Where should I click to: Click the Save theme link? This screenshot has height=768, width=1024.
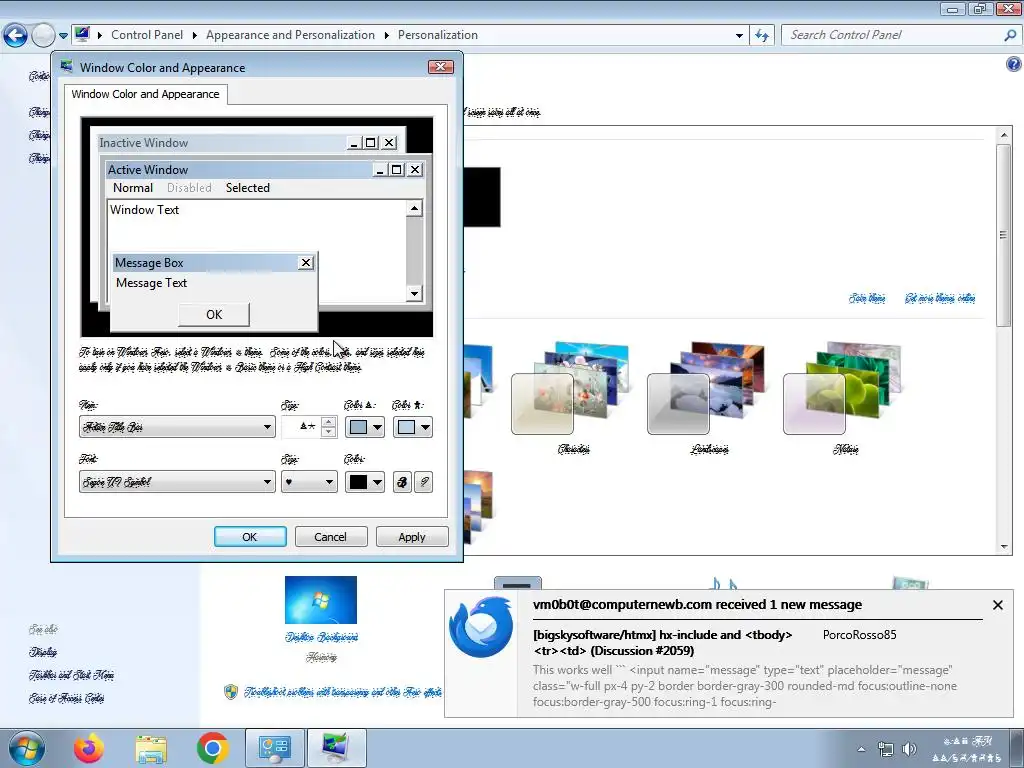(x=867, y=298)
